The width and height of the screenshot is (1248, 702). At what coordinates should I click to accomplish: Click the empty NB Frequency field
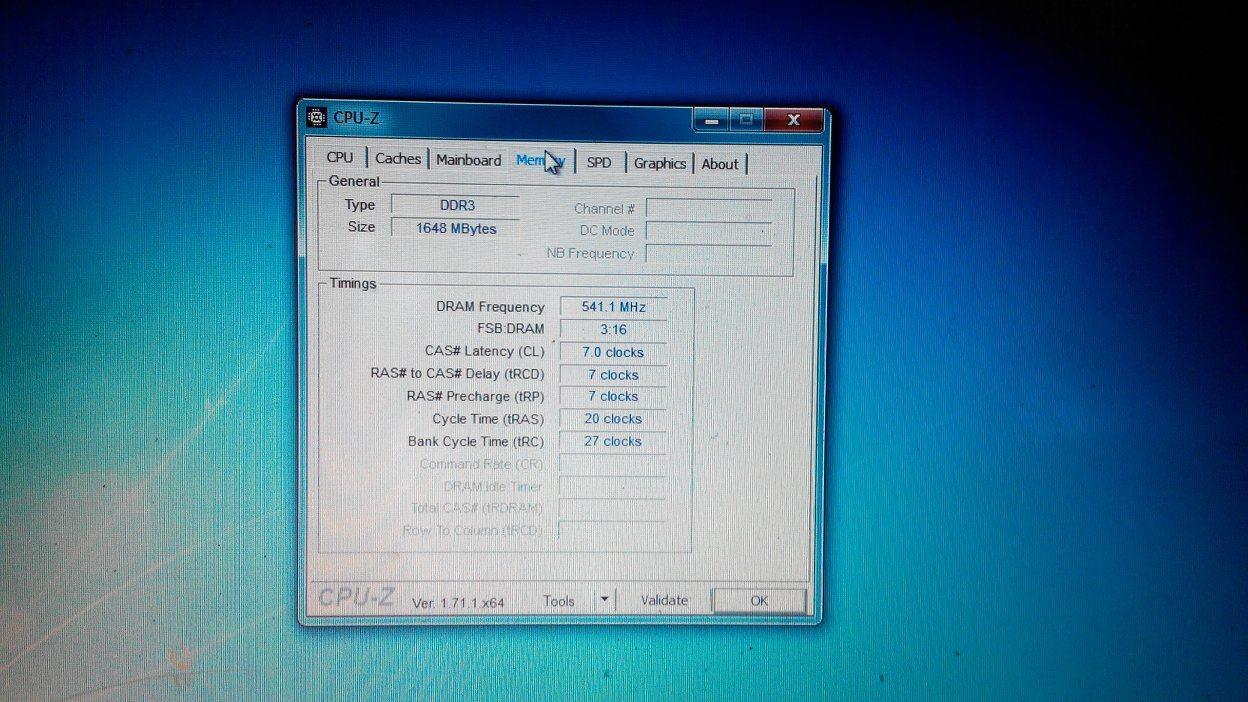pyautogui.click(x=709, y=253)
